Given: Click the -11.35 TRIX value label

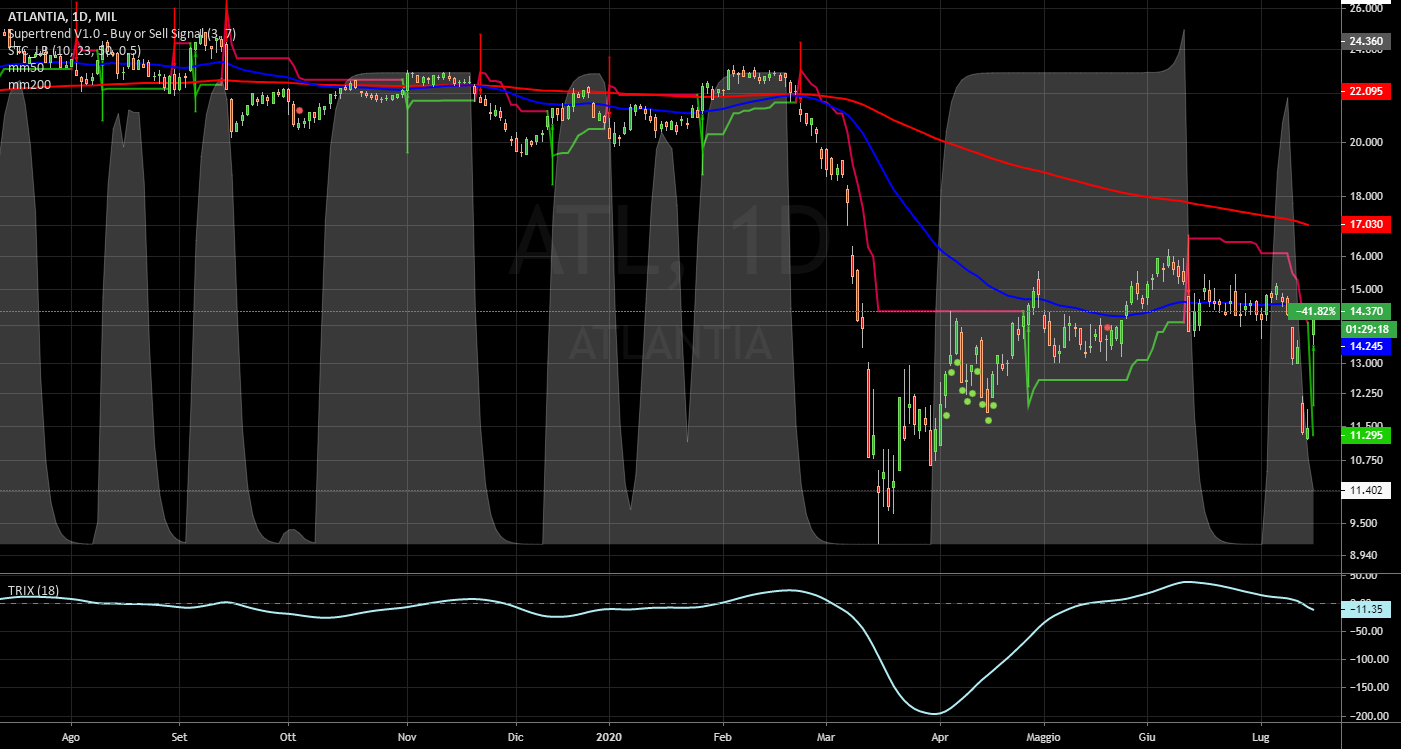Looking at the screenshot, I should tap(1366, 608).
